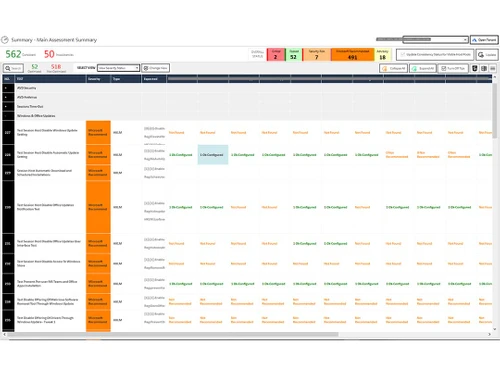Click the scroll-right arrow at grid bottom

(x=489, y=334)
